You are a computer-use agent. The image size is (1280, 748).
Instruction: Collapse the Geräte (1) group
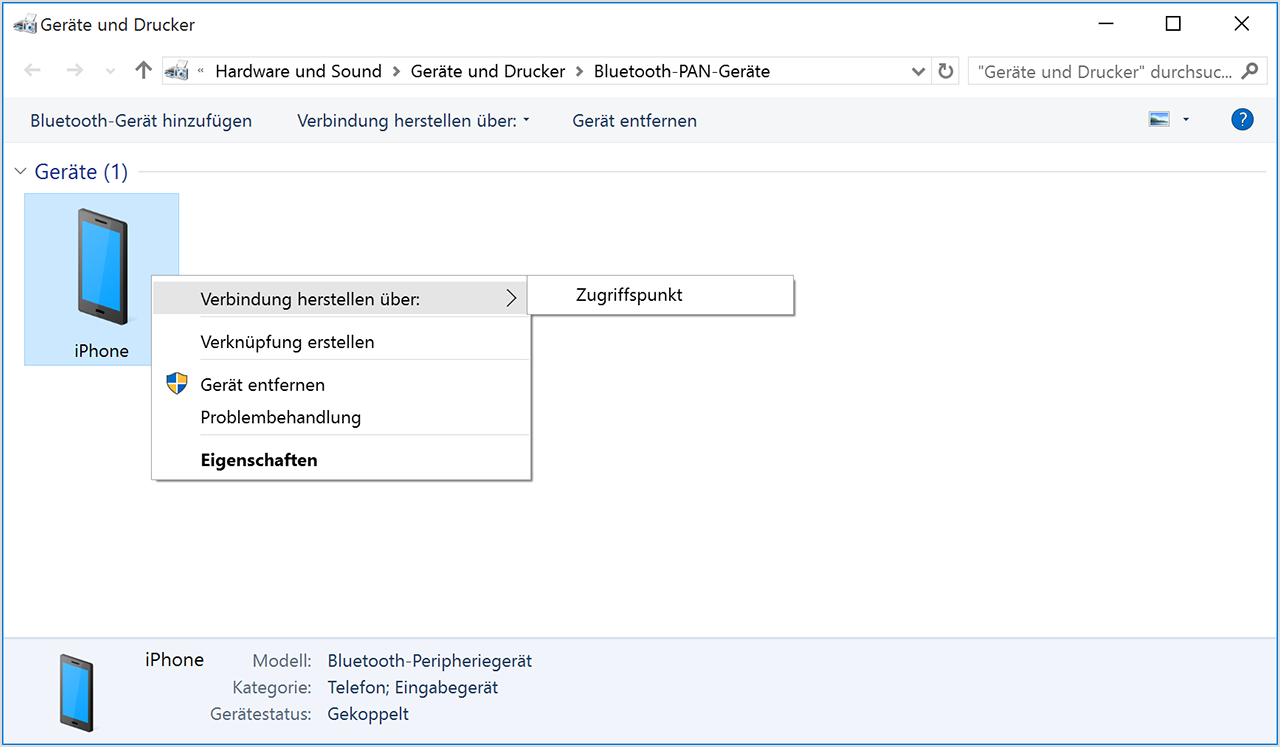tap(20, 172)
